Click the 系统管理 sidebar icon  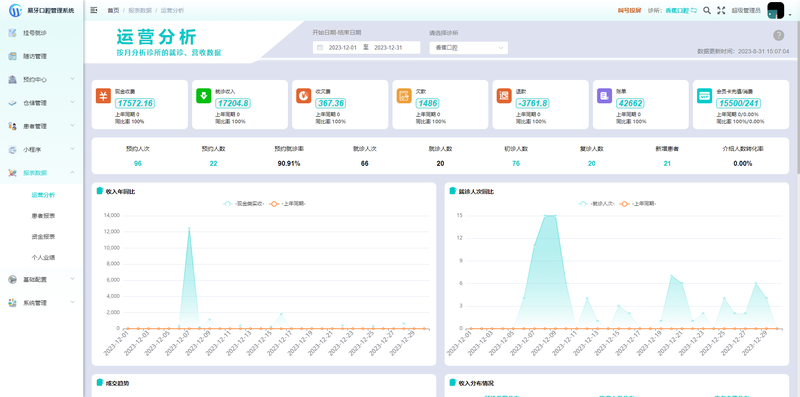pos(13,303)
